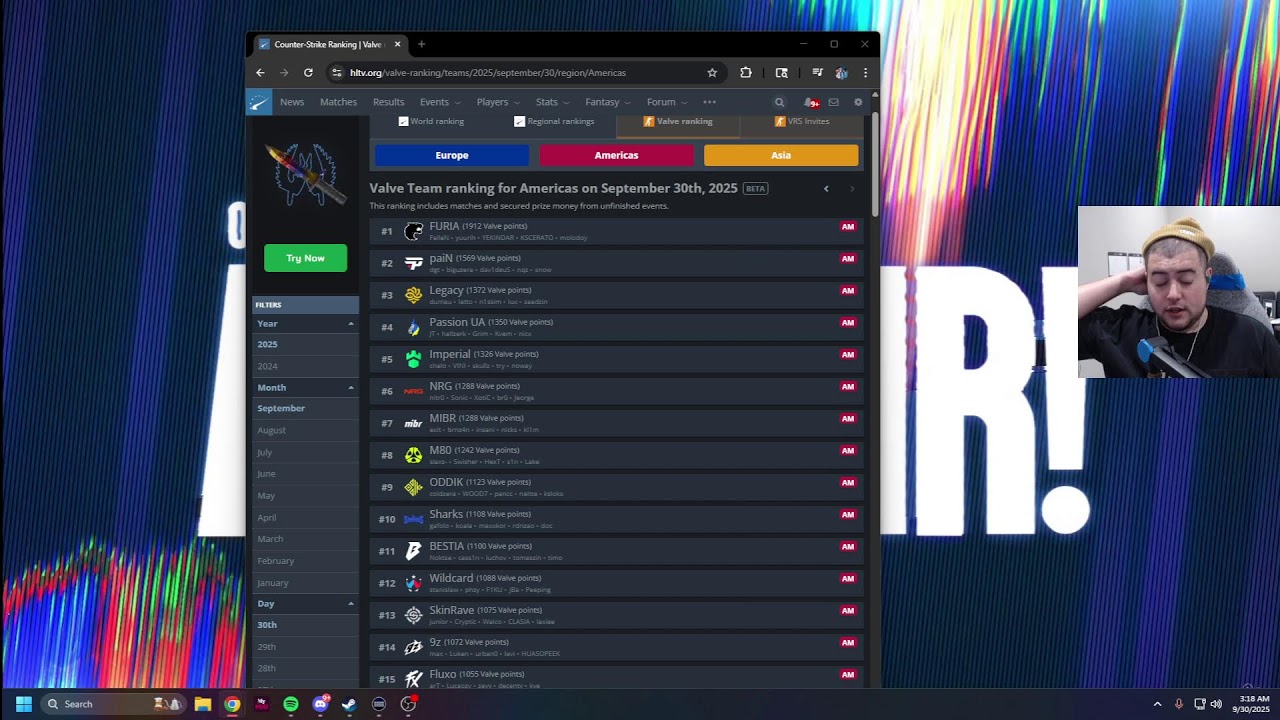Click the Imperial team logo

click(414, 359)
